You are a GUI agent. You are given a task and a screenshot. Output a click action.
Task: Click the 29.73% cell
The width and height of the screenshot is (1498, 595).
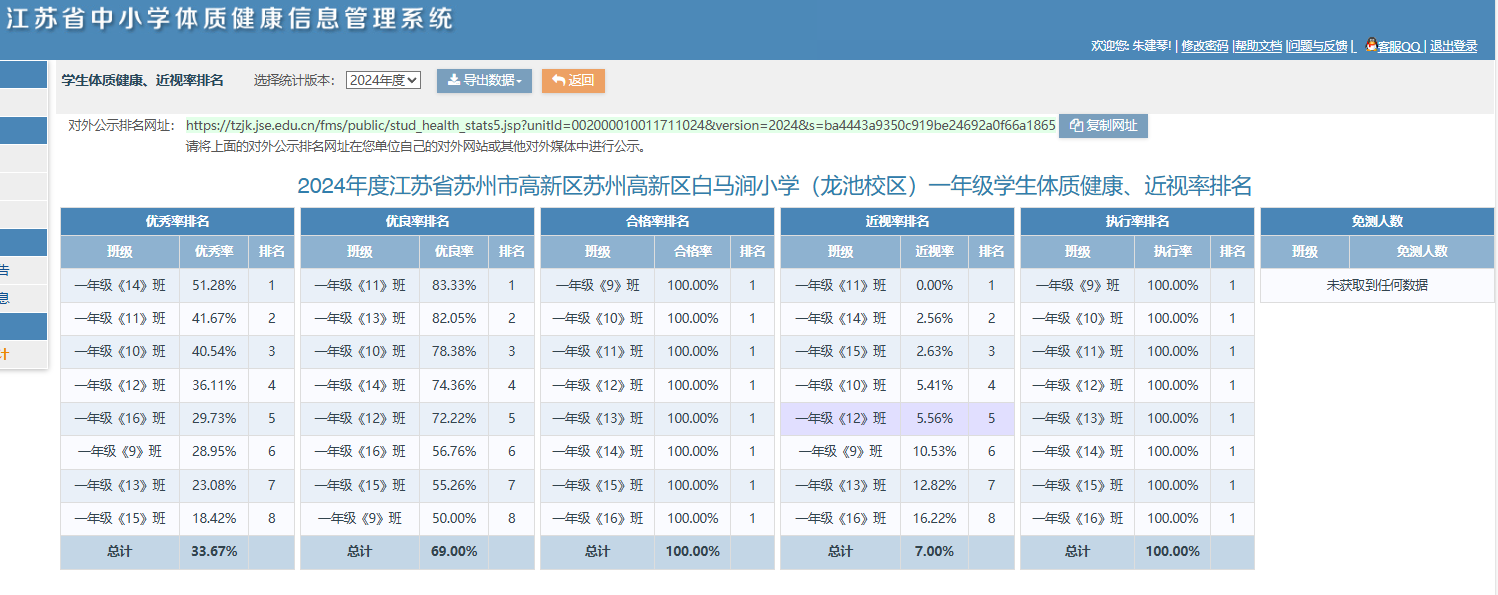[x=214, y=418]
